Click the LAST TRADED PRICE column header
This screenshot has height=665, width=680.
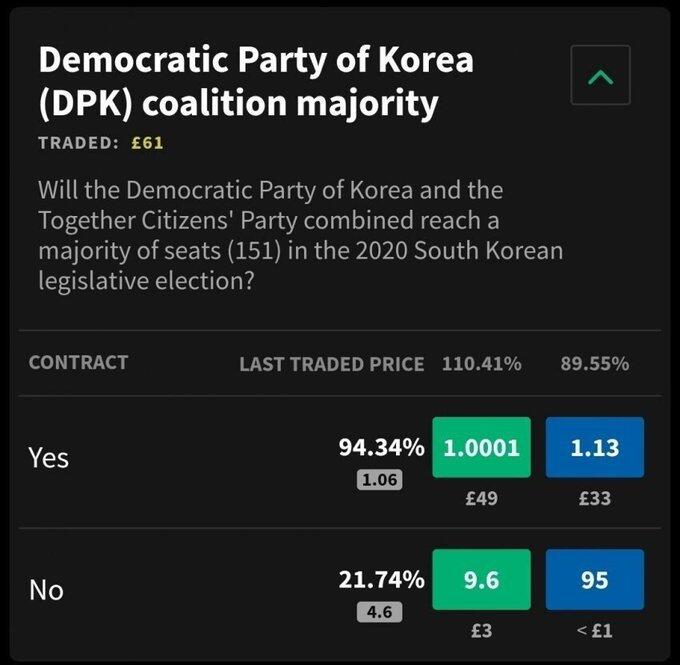coord(331,364)
